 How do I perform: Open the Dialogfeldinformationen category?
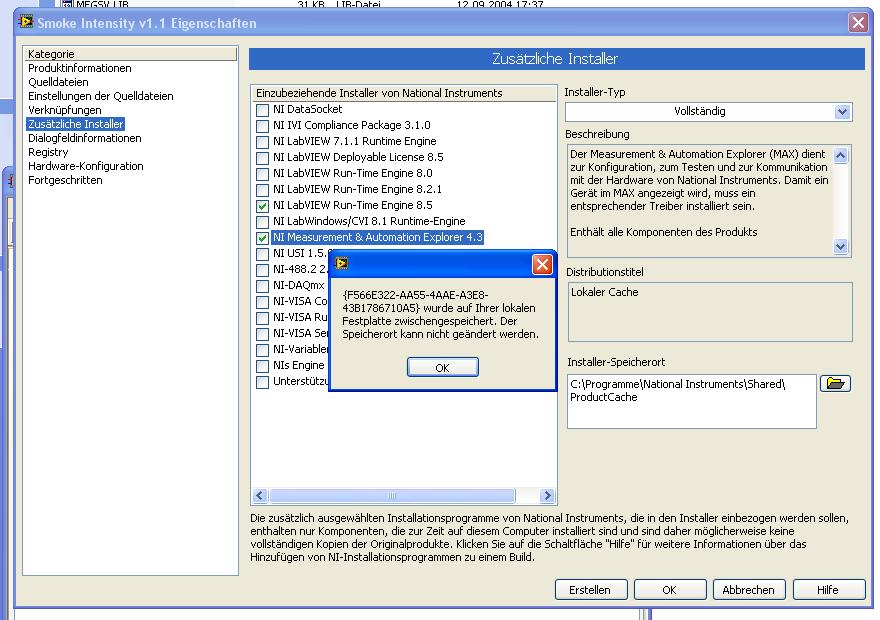pyautogui.click(x=85, y=138)
